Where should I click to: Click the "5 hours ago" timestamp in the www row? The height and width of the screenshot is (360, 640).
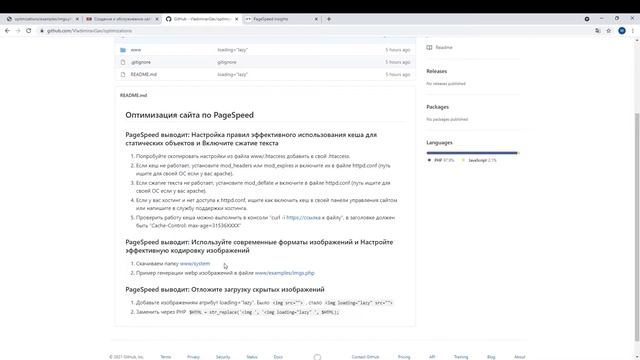398,50
